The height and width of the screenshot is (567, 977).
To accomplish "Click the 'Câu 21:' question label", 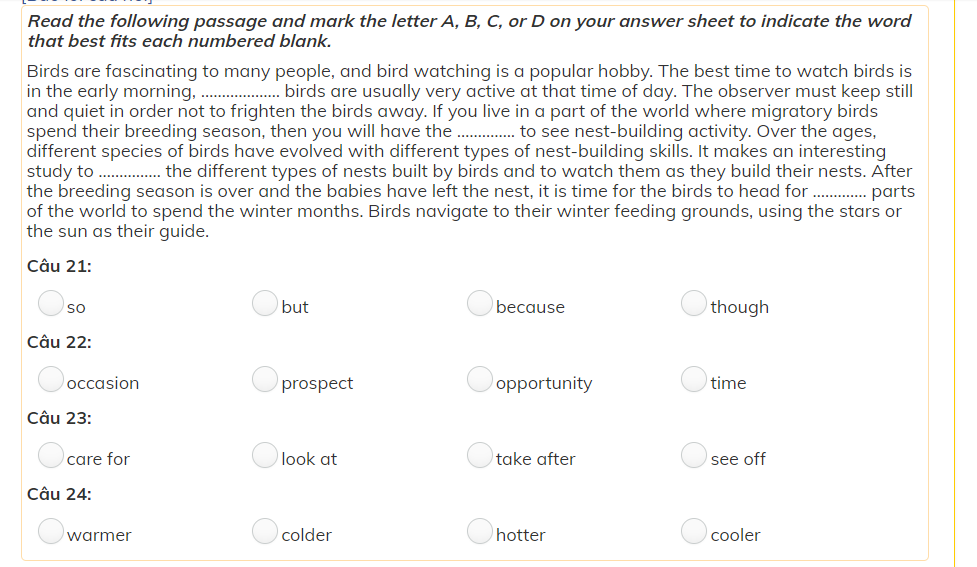I will pos(60,266).
